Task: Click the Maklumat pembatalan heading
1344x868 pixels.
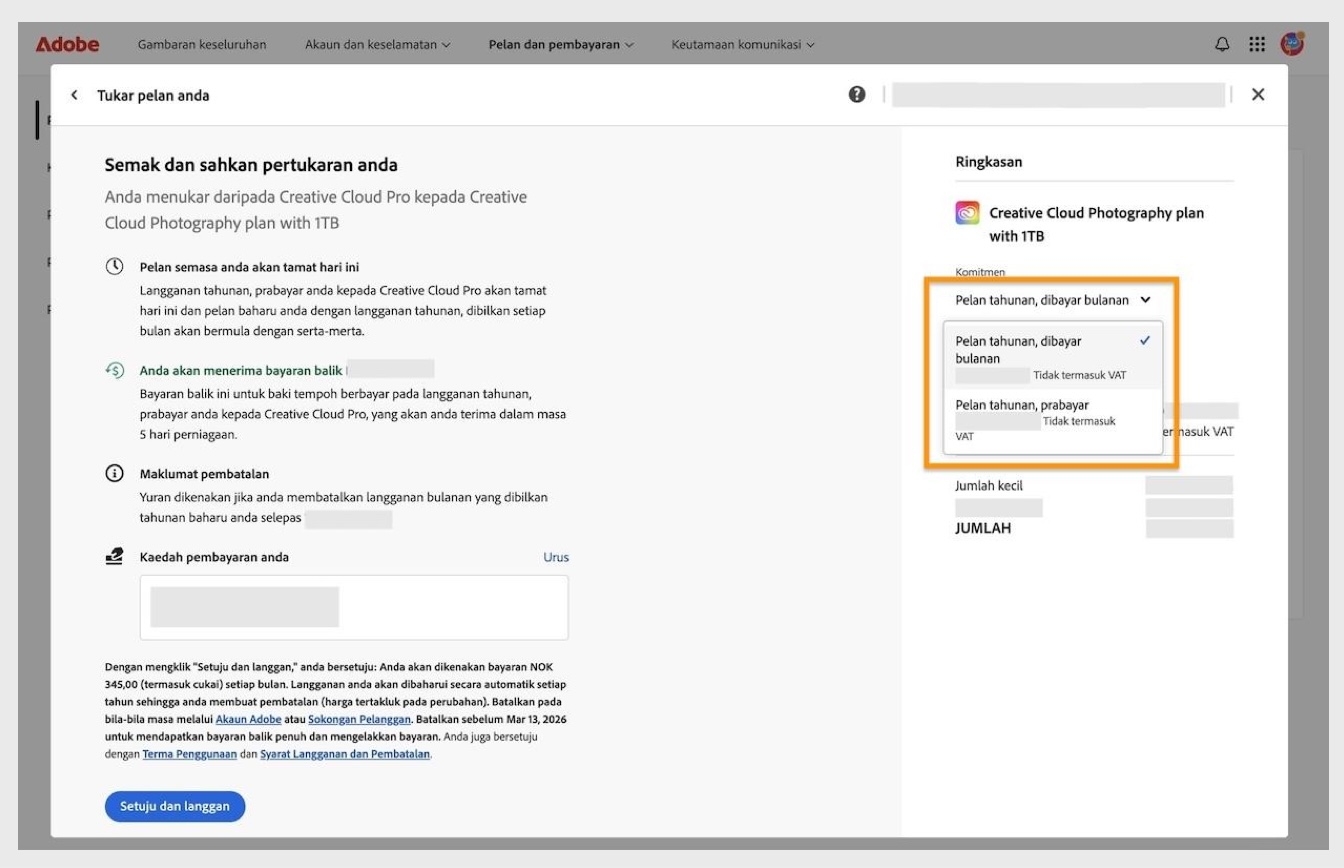Action: pyautogui.click(x=204, y=473)
